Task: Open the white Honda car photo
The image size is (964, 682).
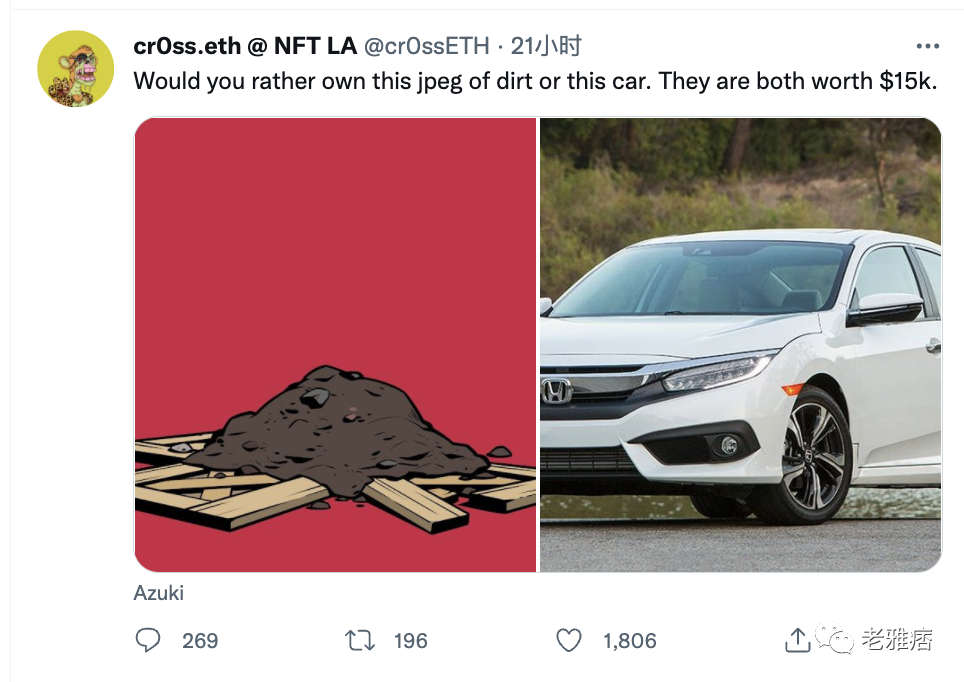Action: click(740, 345)
